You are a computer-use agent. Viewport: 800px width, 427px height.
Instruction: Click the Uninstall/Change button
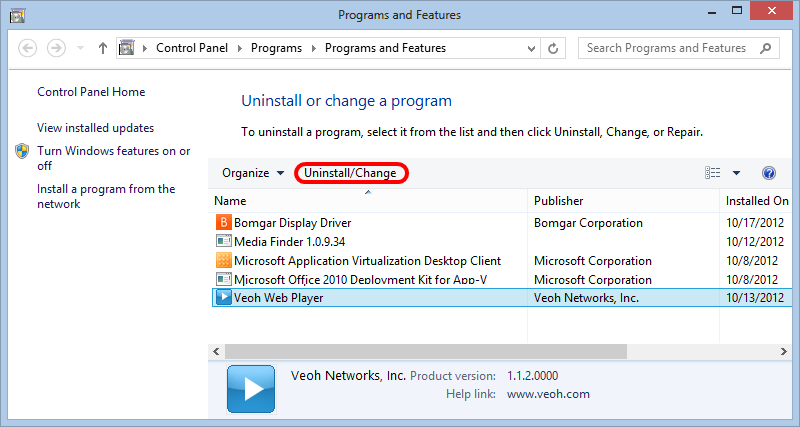point(351,173)
